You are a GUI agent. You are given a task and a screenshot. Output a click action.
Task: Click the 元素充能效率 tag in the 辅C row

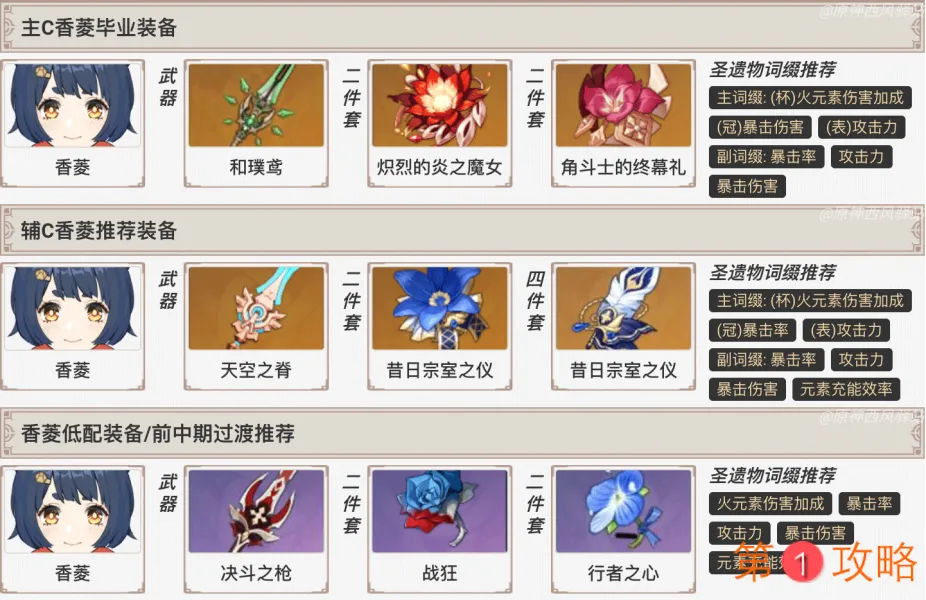[x=846, y=389]
